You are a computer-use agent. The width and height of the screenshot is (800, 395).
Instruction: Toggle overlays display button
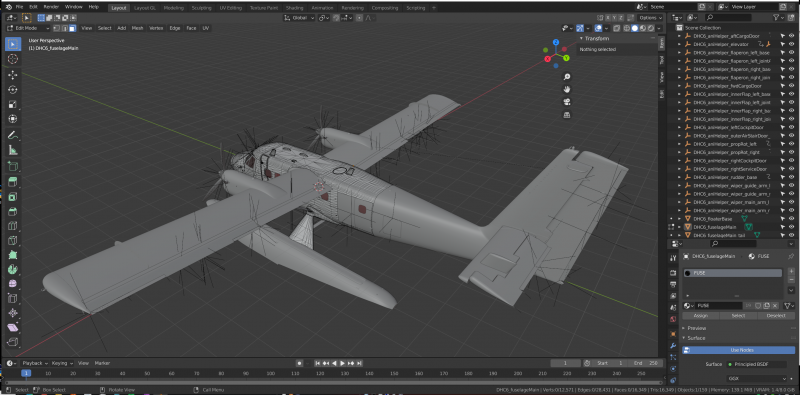tap(598, 28)
